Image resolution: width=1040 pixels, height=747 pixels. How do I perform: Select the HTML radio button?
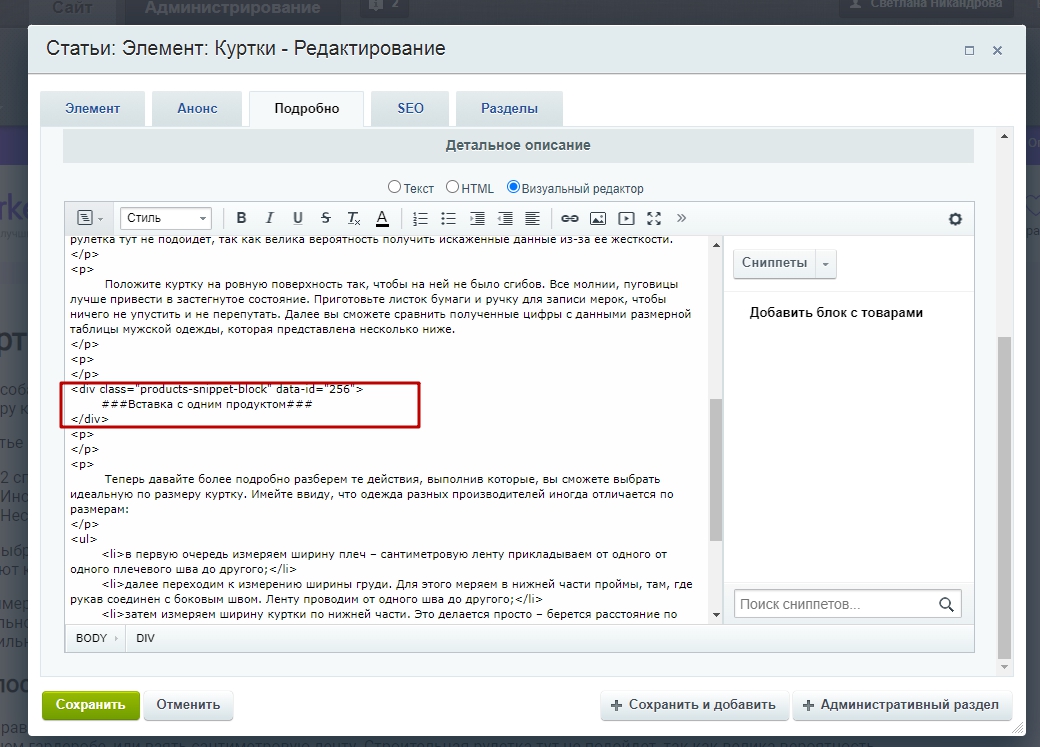(452, 187)
